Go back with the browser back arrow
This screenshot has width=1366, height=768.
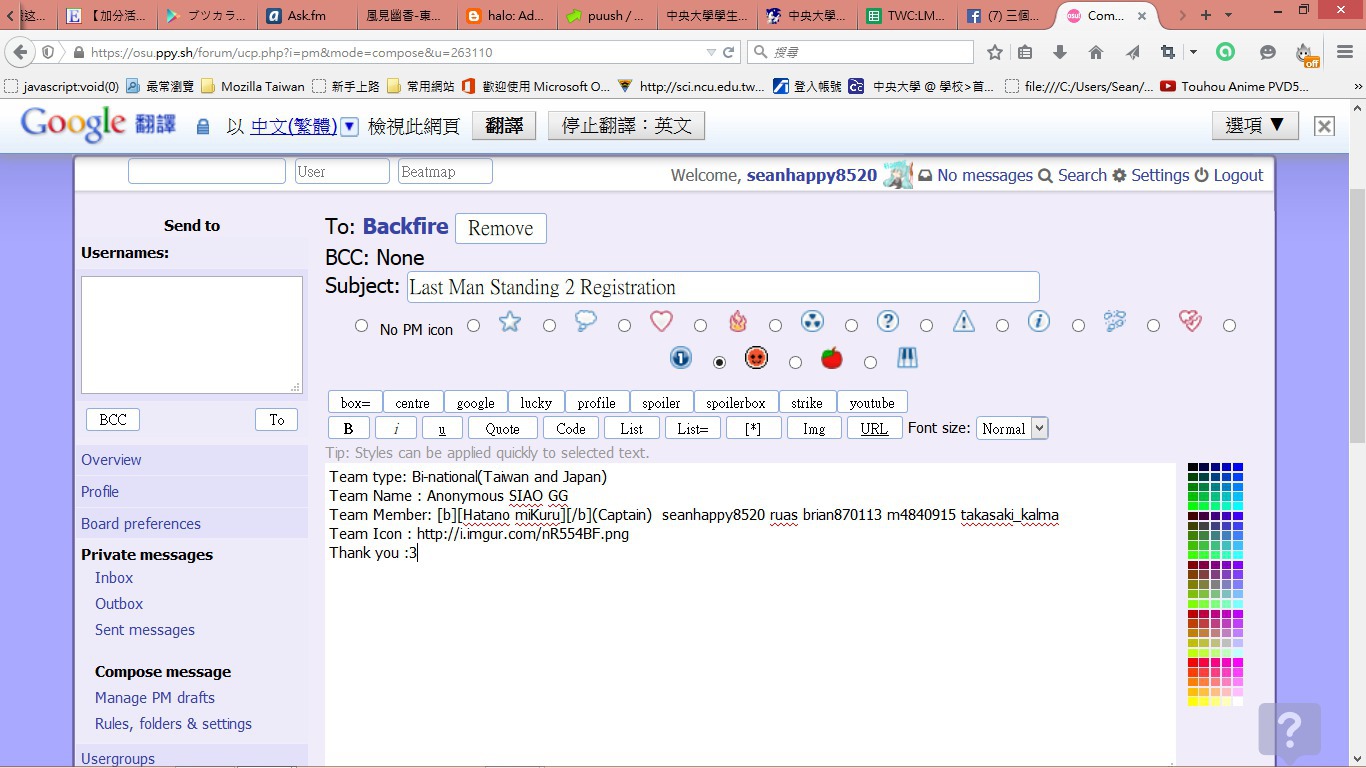(18, 52)
